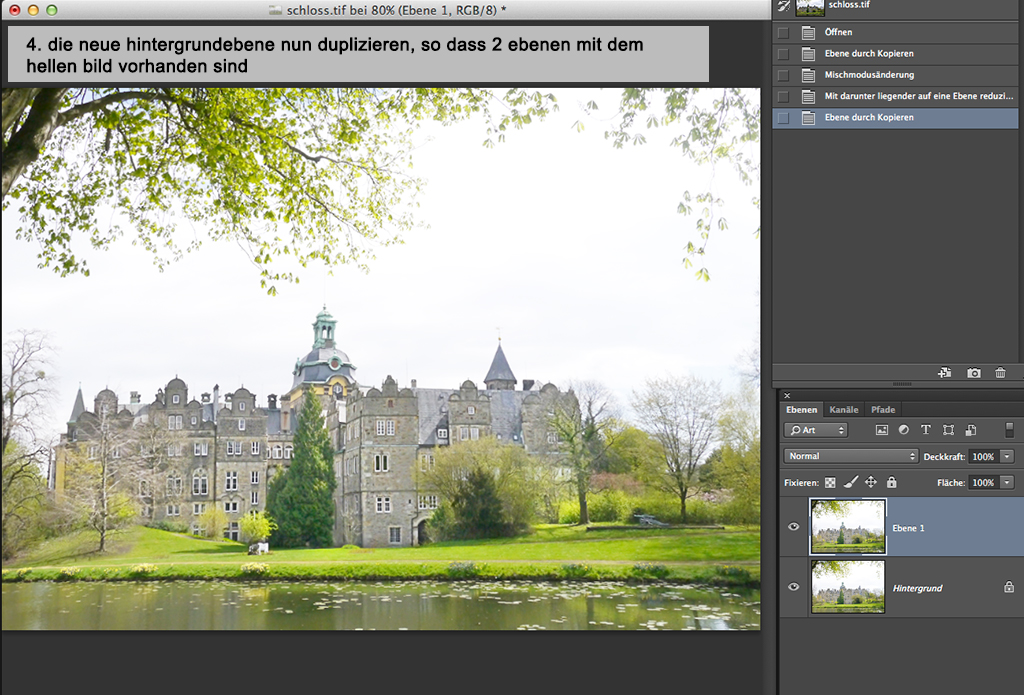
Task: Lock transparent pixels checkerboard icon
Action: pyautogui.click(x=829, y=482)
